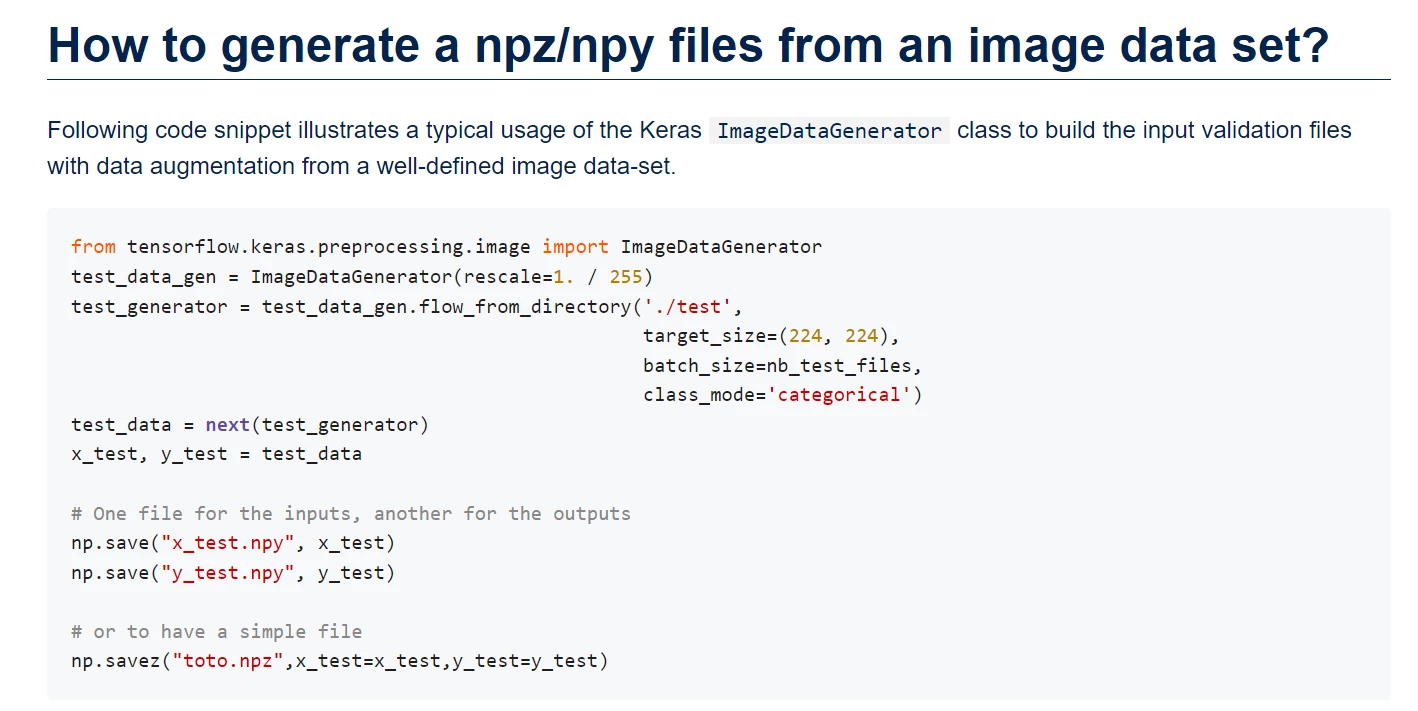This screenshot has height=711, width=1418.
Task: Click the inline code 'ImageDataGenerator' in paragraph
Action: [829, 131]
